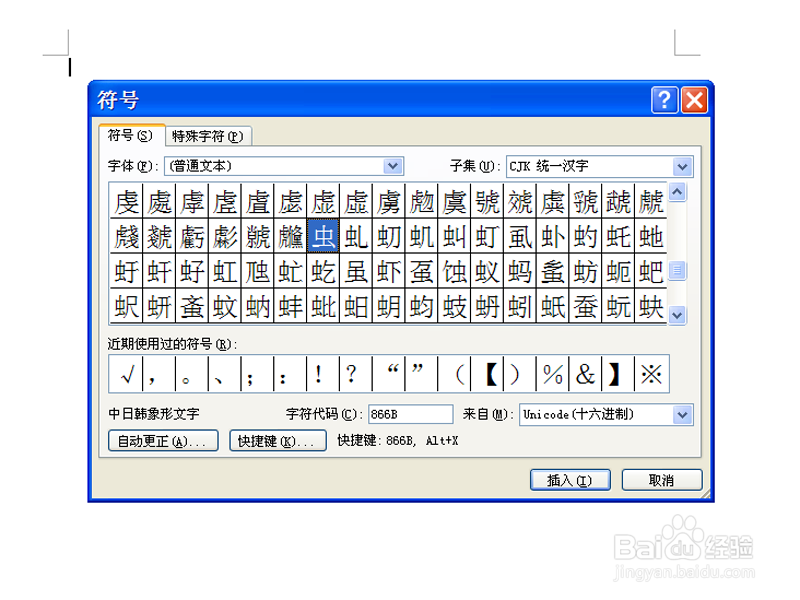This screenshot has height=600, width=800.
Task: Select the 蚊 character in the grid
Action: [224, 307]
